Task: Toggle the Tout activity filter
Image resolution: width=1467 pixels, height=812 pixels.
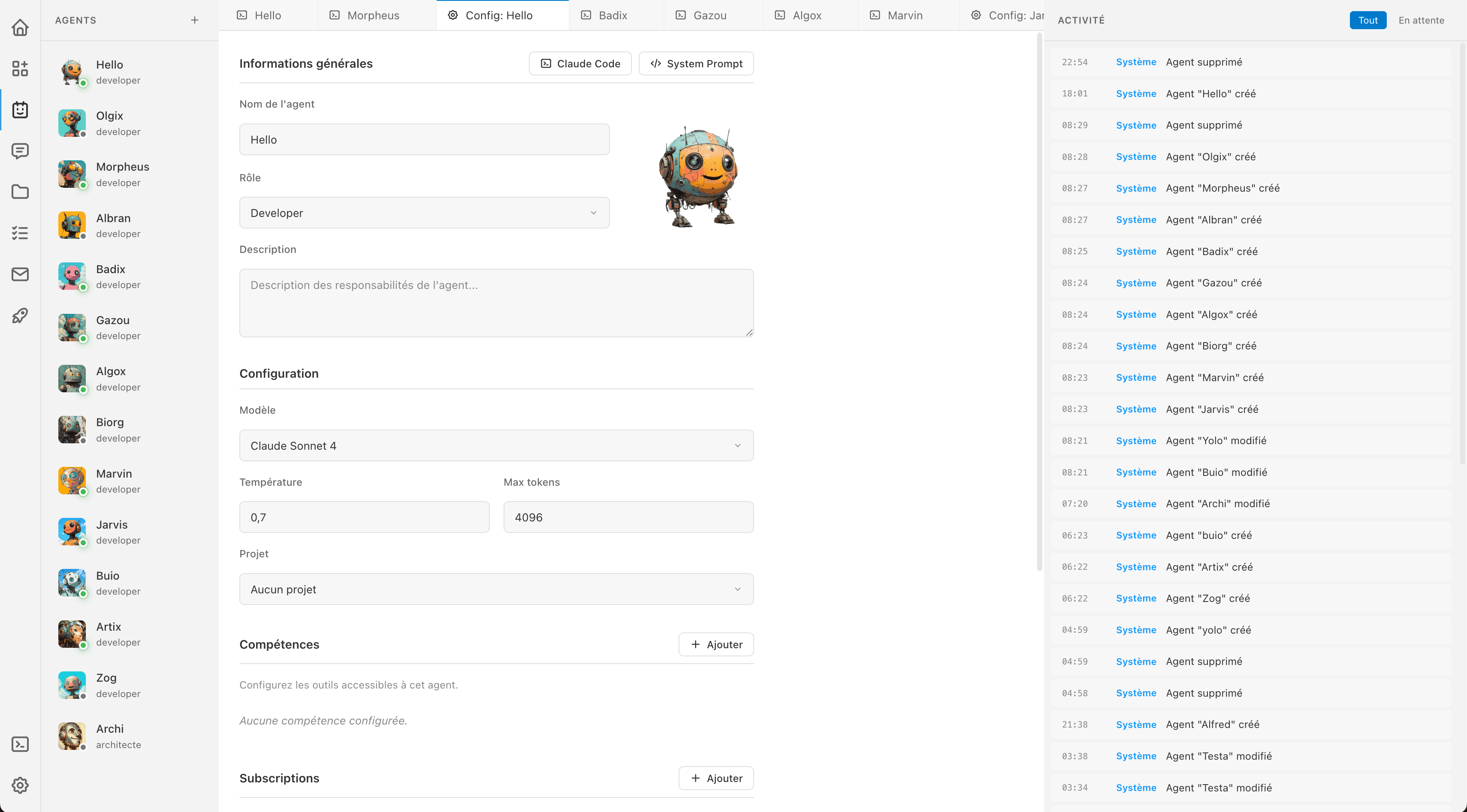Action: pos(1367,21)
